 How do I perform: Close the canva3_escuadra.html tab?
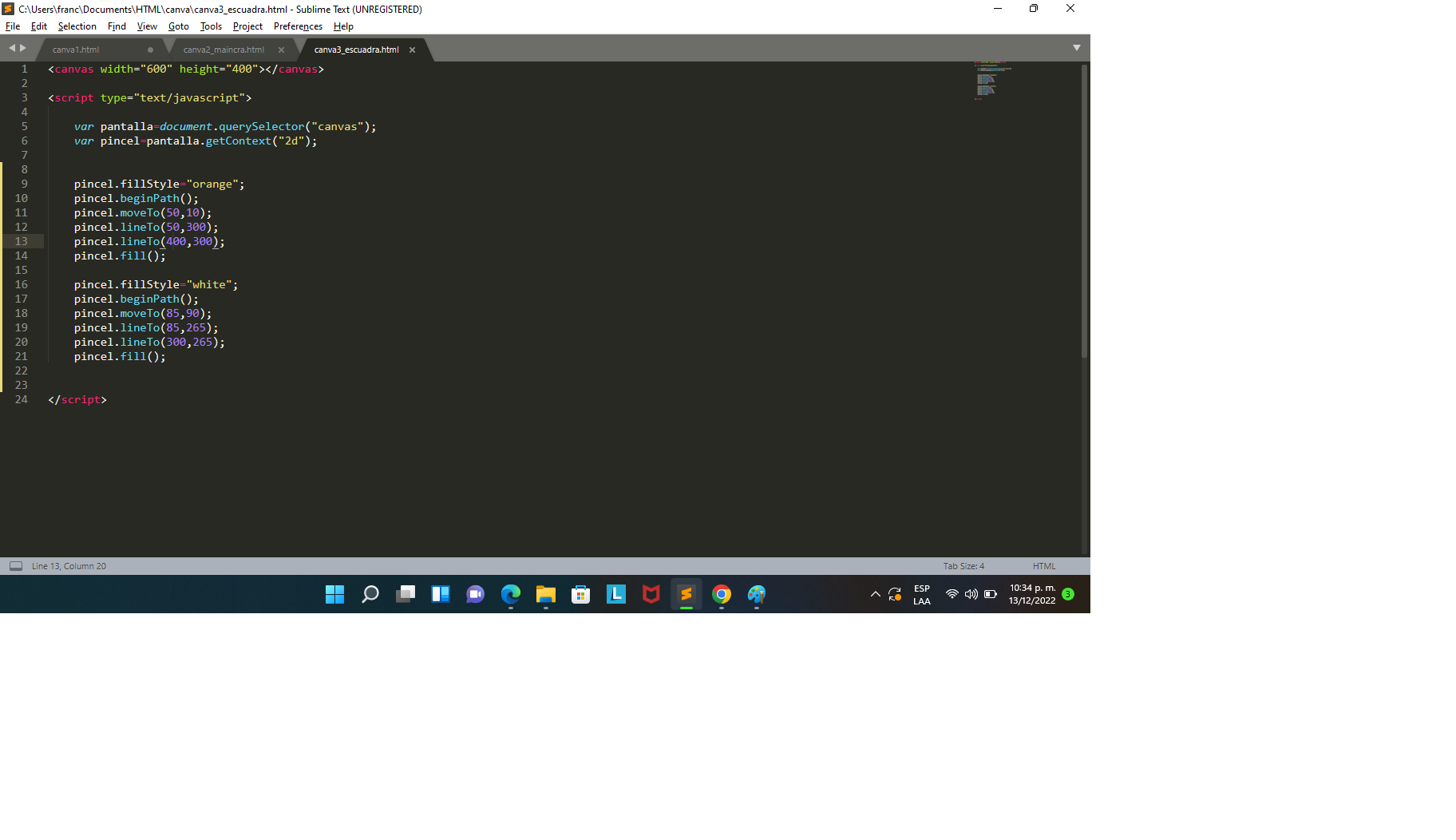[412, 50]
